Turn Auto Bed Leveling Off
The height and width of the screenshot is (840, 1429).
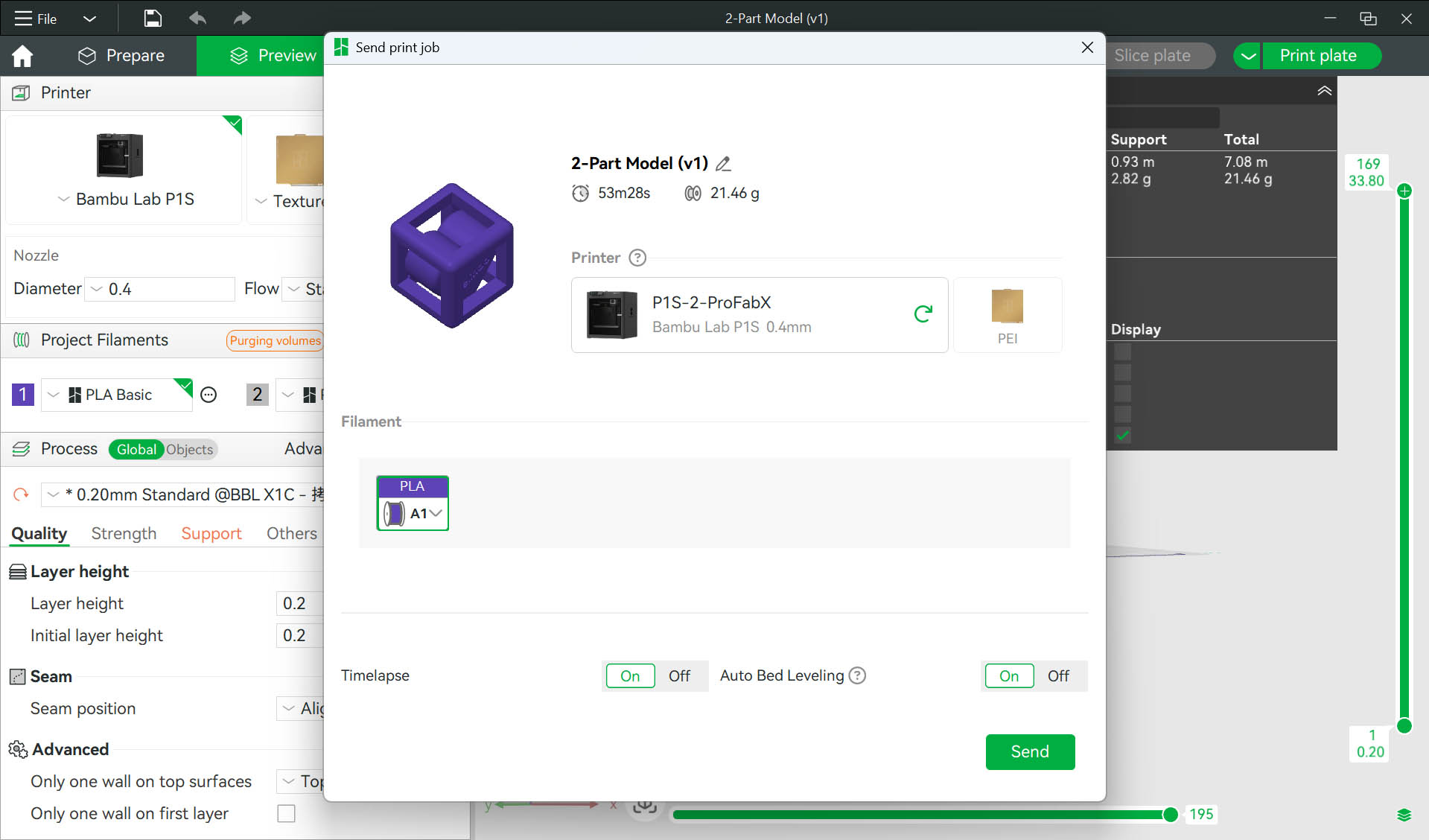click(1058, 676)
